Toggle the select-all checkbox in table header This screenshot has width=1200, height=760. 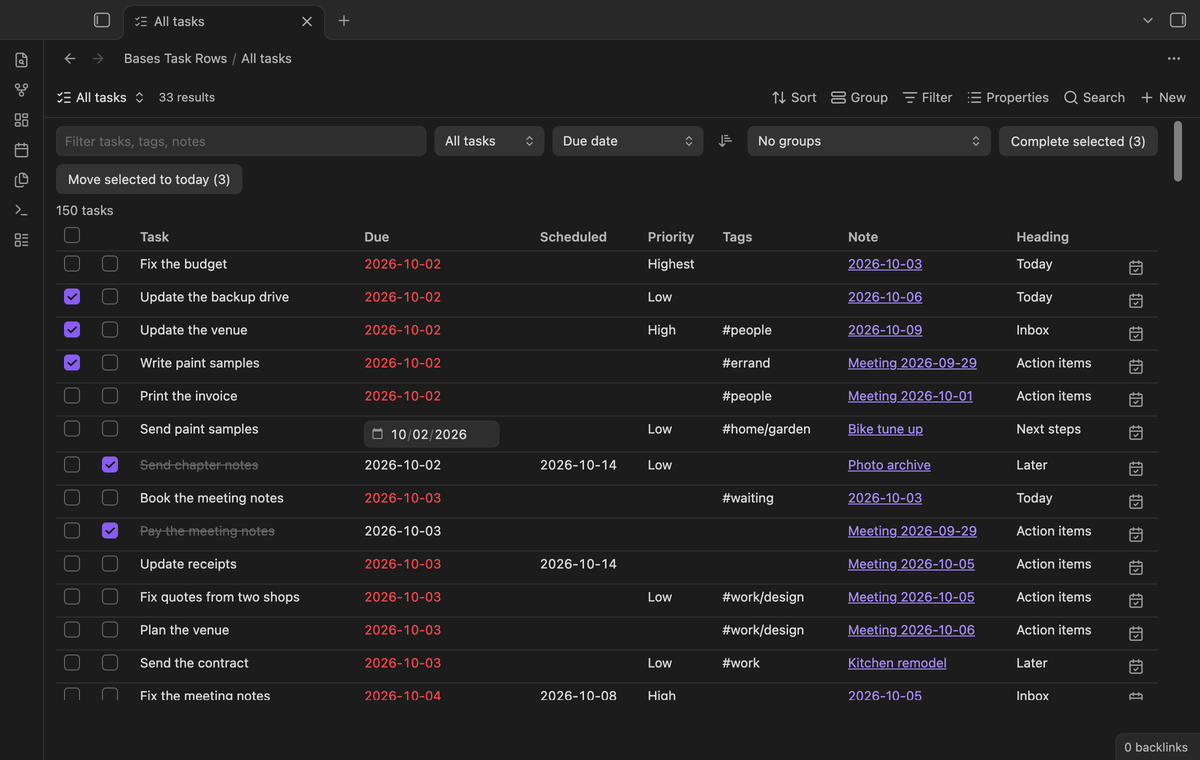coord(72,235)
